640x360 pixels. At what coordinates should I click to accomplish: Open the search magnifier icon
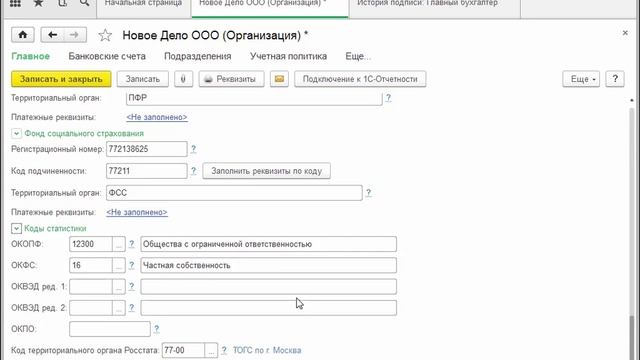84,4
